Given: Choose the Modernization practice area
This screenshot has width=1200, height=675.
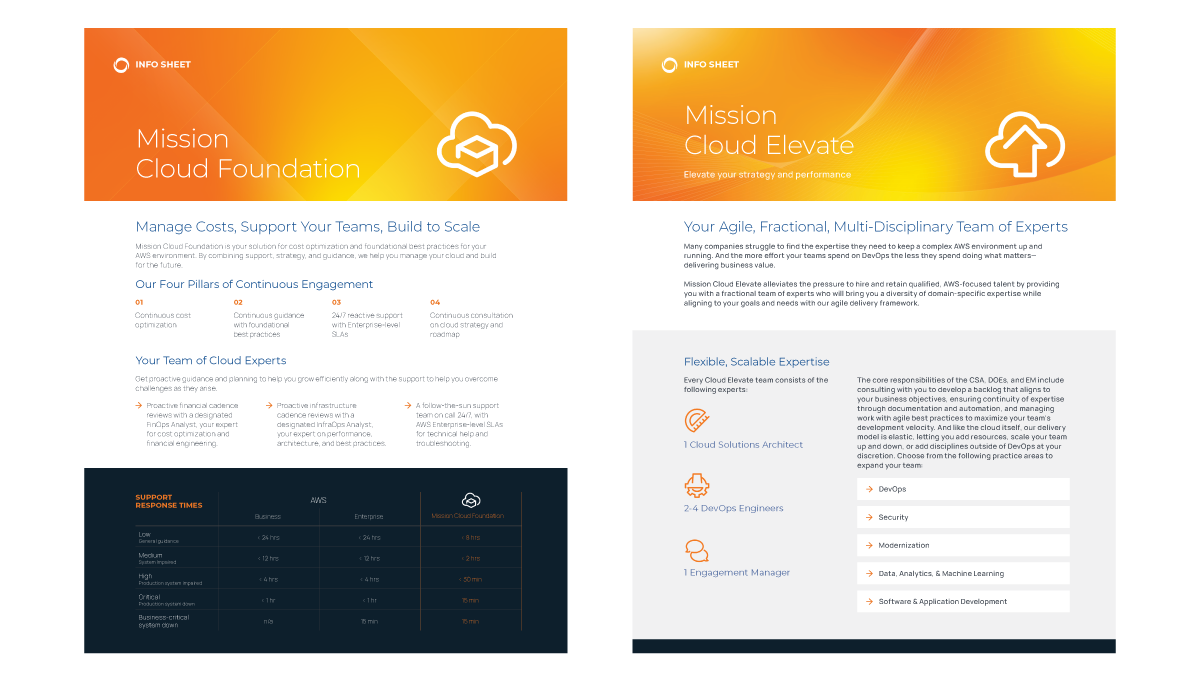Looking at the screenshot, I should coord(963,545).
